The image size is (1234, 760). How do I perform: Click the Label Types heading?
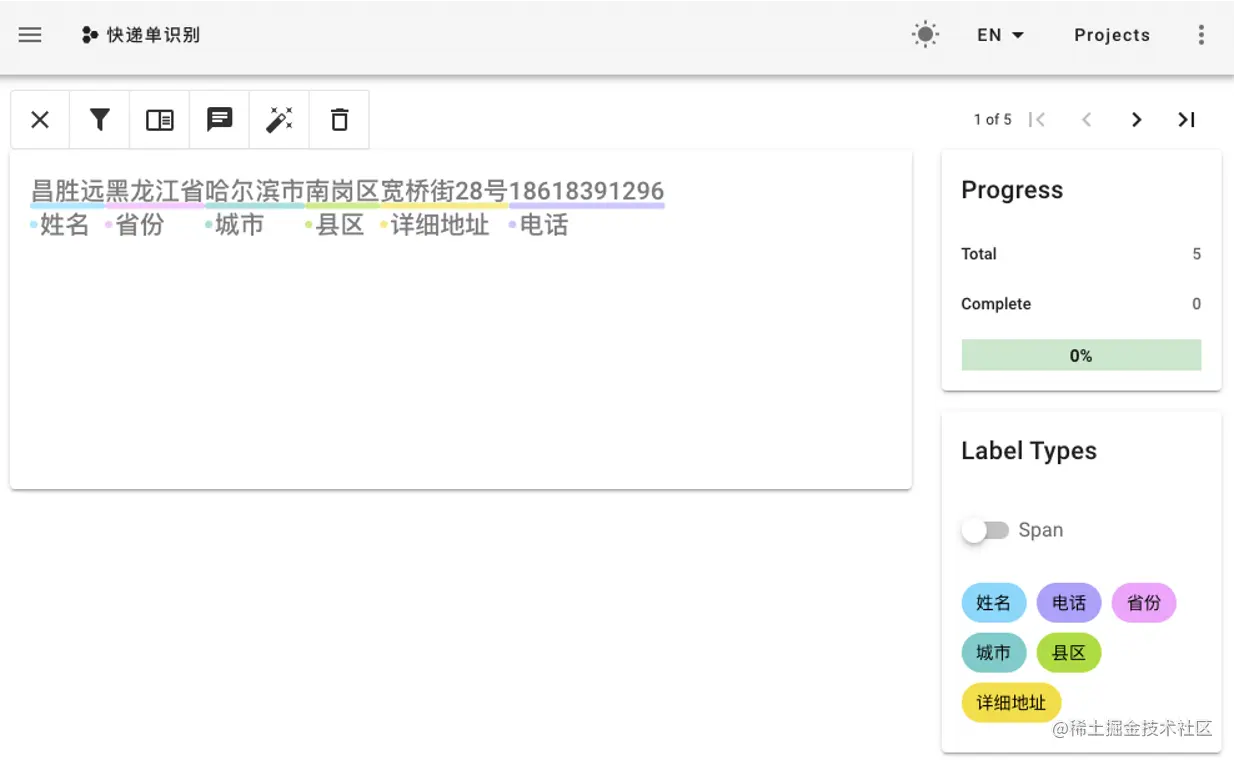(1029, 451)
